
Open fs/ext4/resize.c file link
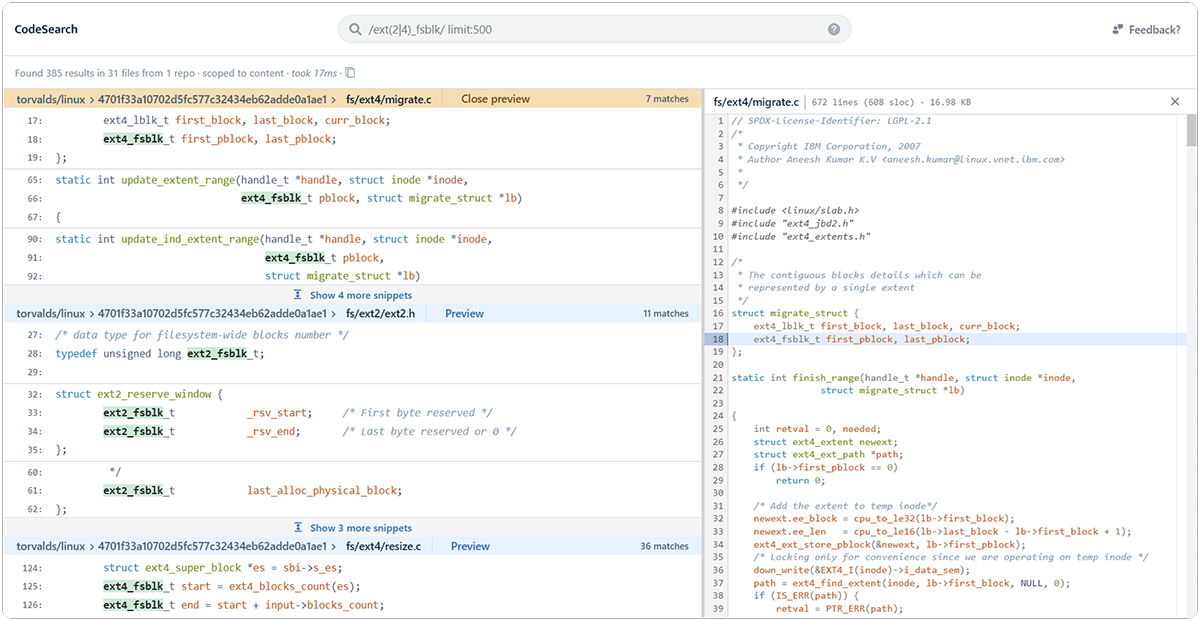click(383, 546)
